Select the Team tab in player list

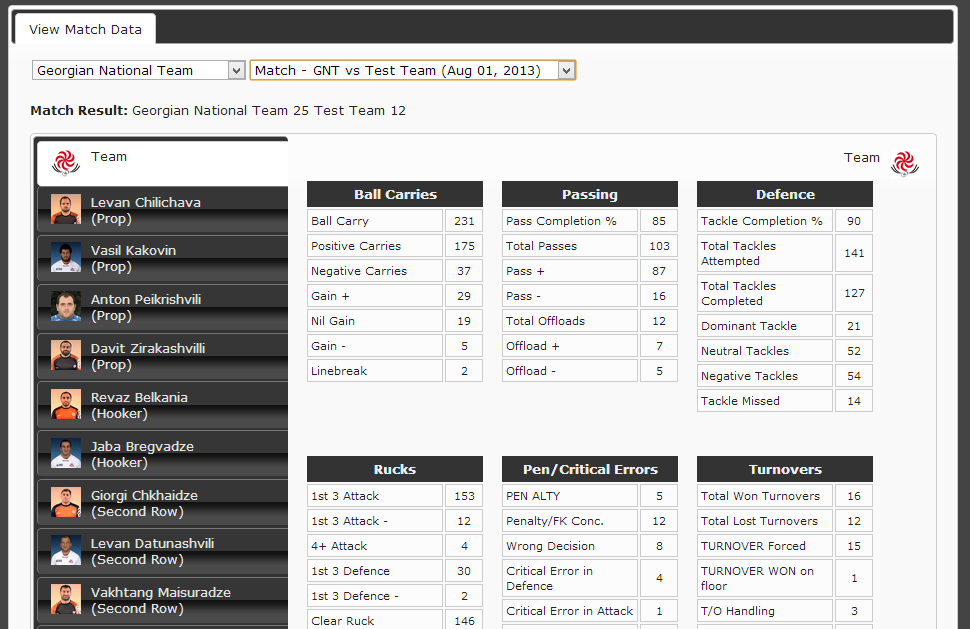(163, 163)
